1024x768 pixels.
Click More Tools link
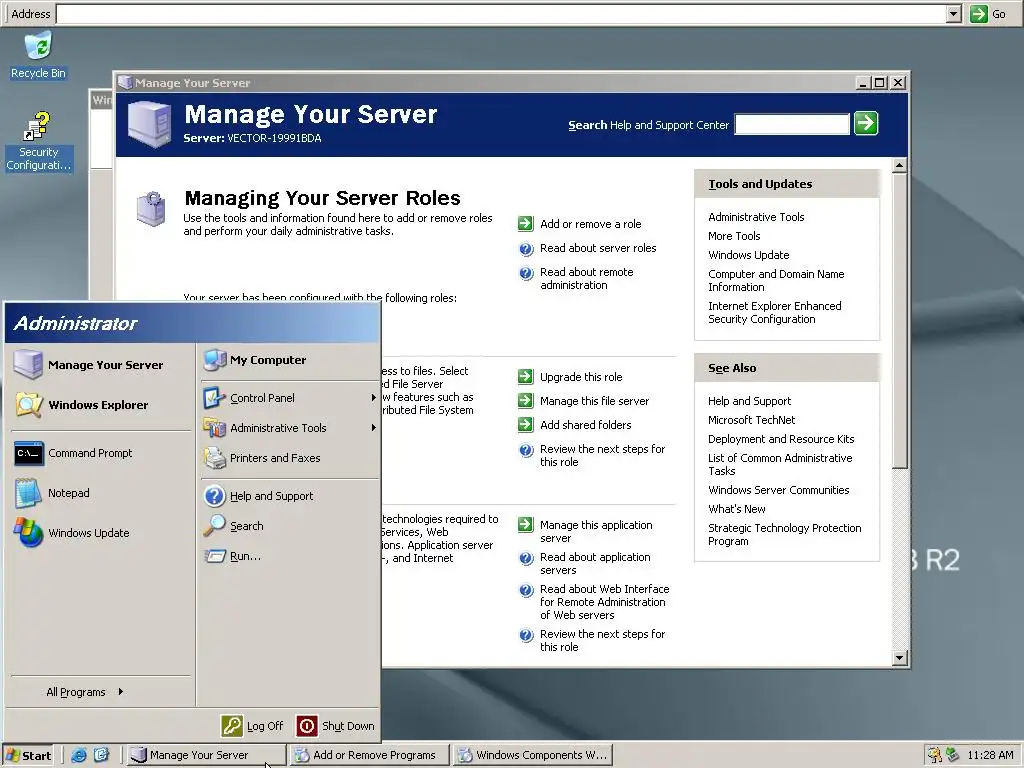tap(734, 236)
